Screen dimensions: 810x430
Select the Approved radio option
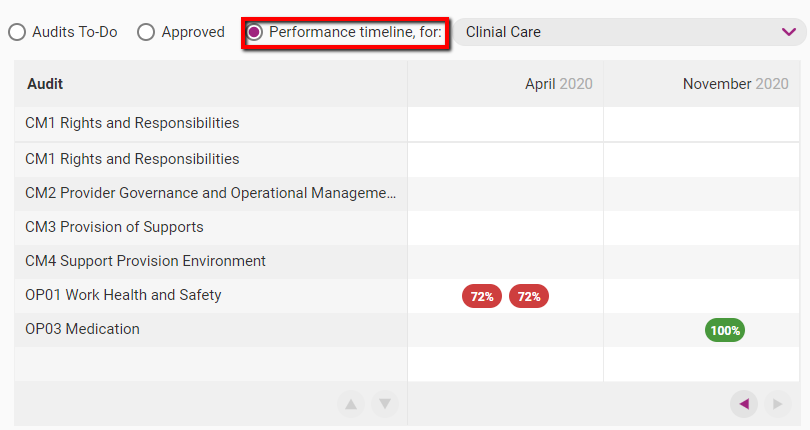coord(146,32)
